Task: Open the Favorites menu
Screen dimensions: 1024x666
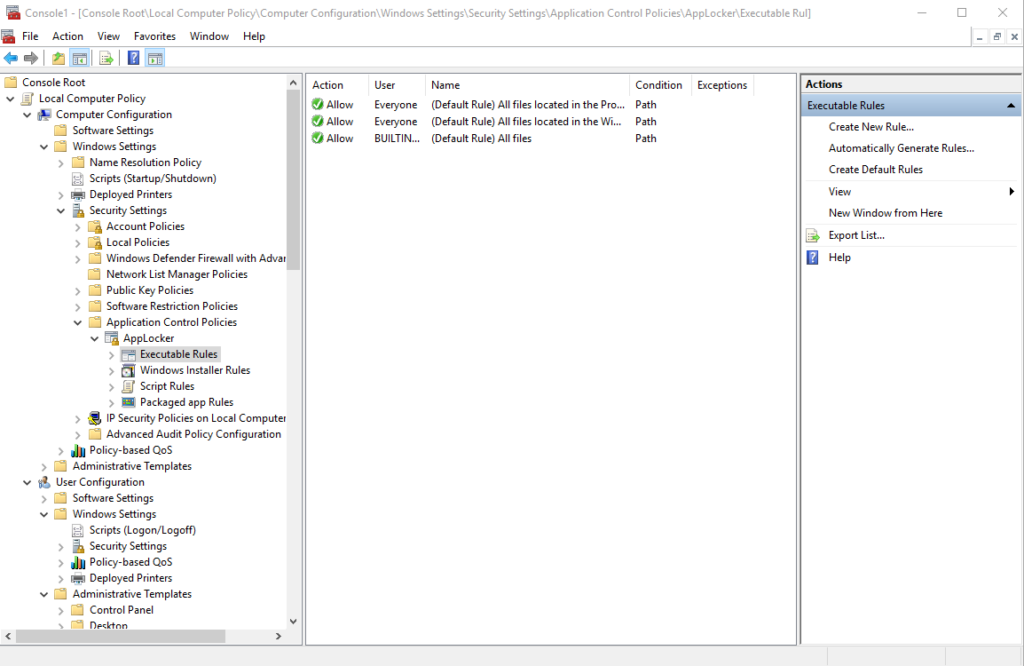Action: click(x=155, y=37)
